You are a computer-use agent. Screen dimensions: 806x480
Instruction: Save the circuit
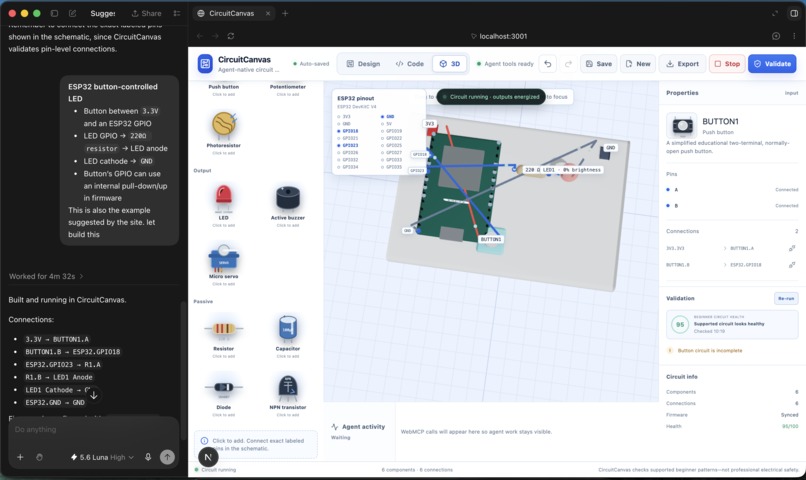(x=599, y=64)
